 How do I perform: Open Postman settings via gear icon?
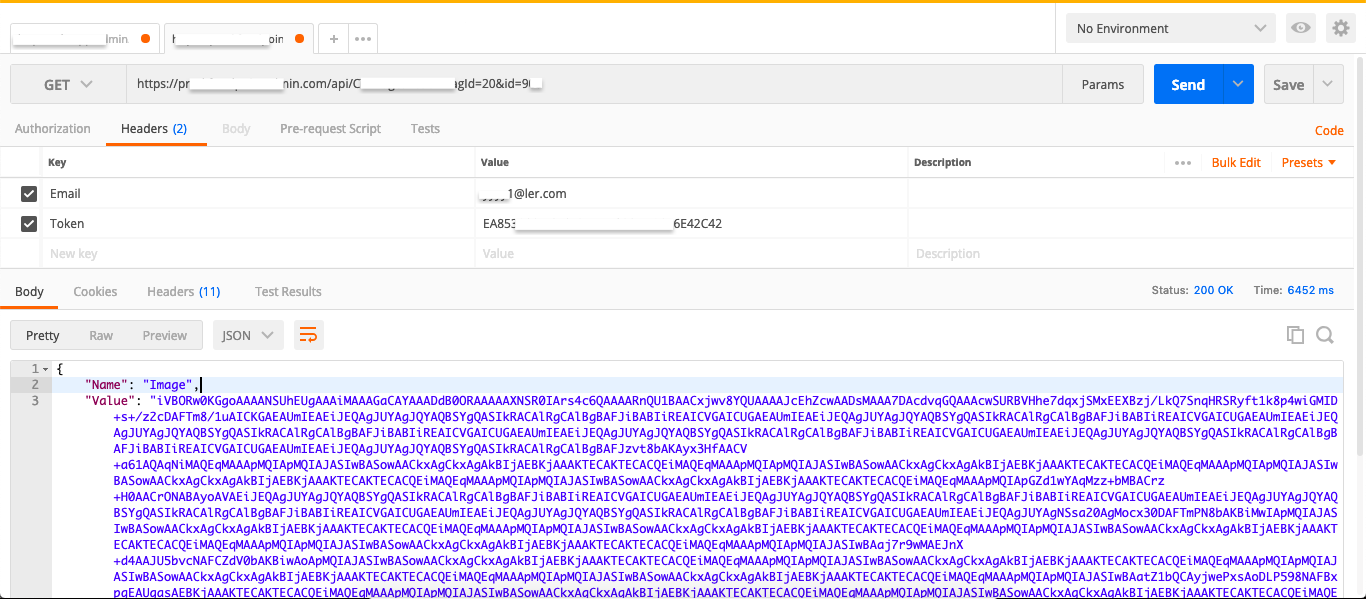coord(1341,28)
